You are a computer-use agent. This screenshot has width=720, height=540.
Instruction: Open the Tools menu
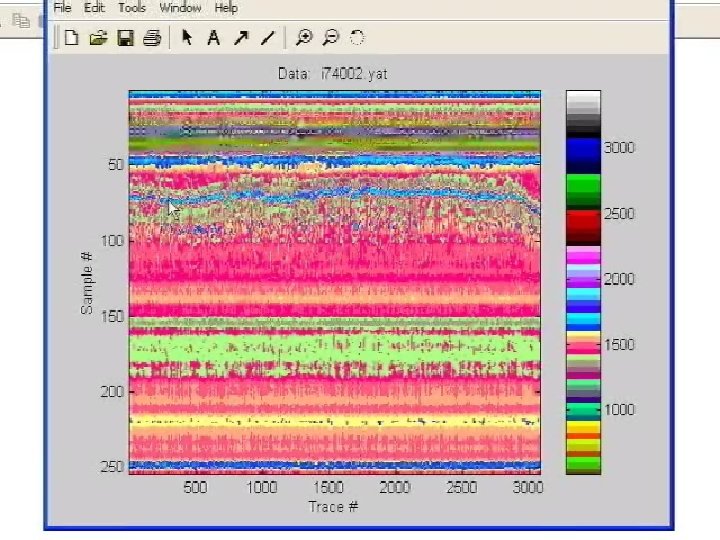[132, 8]
